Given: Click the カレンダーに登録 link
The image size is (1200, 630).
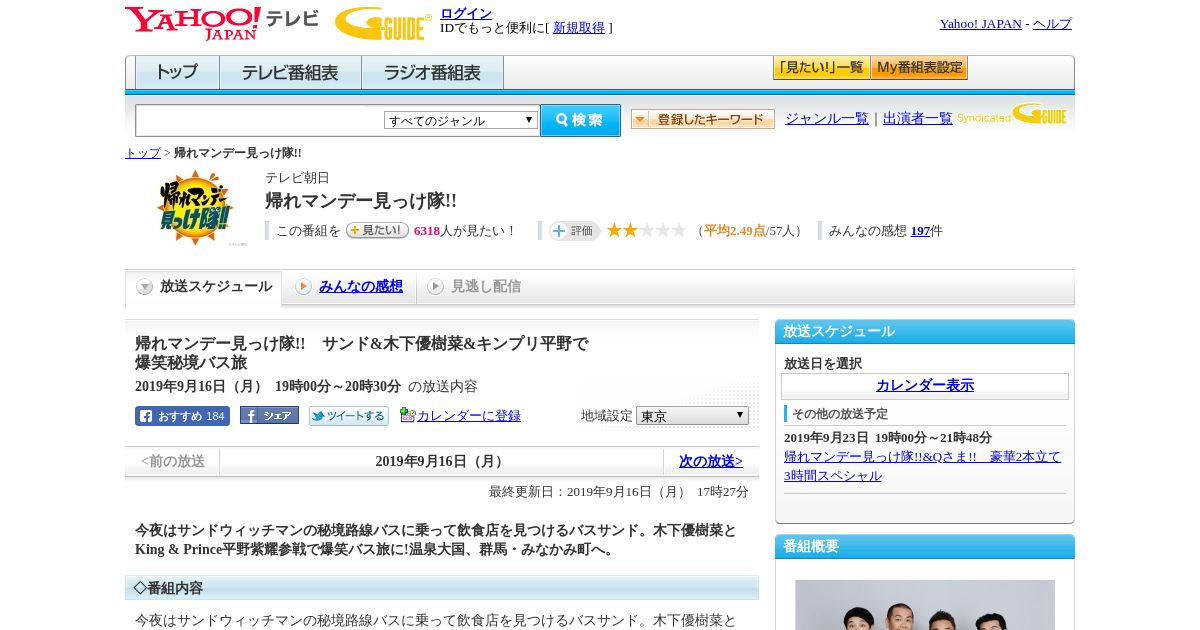Looking at the screenshot, I should coord(469,416).
